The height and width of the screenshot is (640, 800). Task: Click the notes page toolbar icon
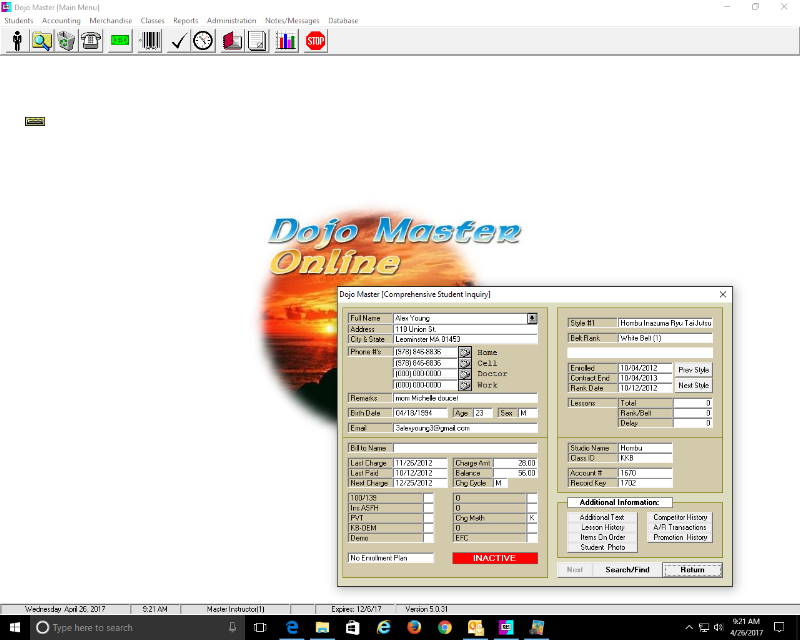tap(257, 41)
